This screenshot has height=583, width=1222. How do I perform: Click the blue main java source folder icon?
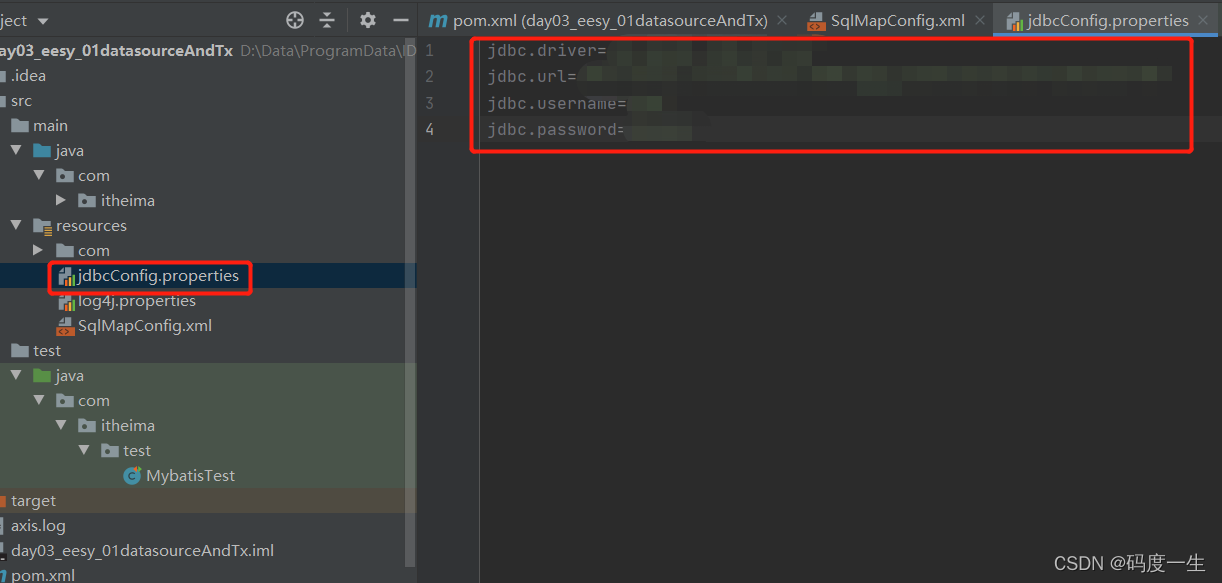42,150
